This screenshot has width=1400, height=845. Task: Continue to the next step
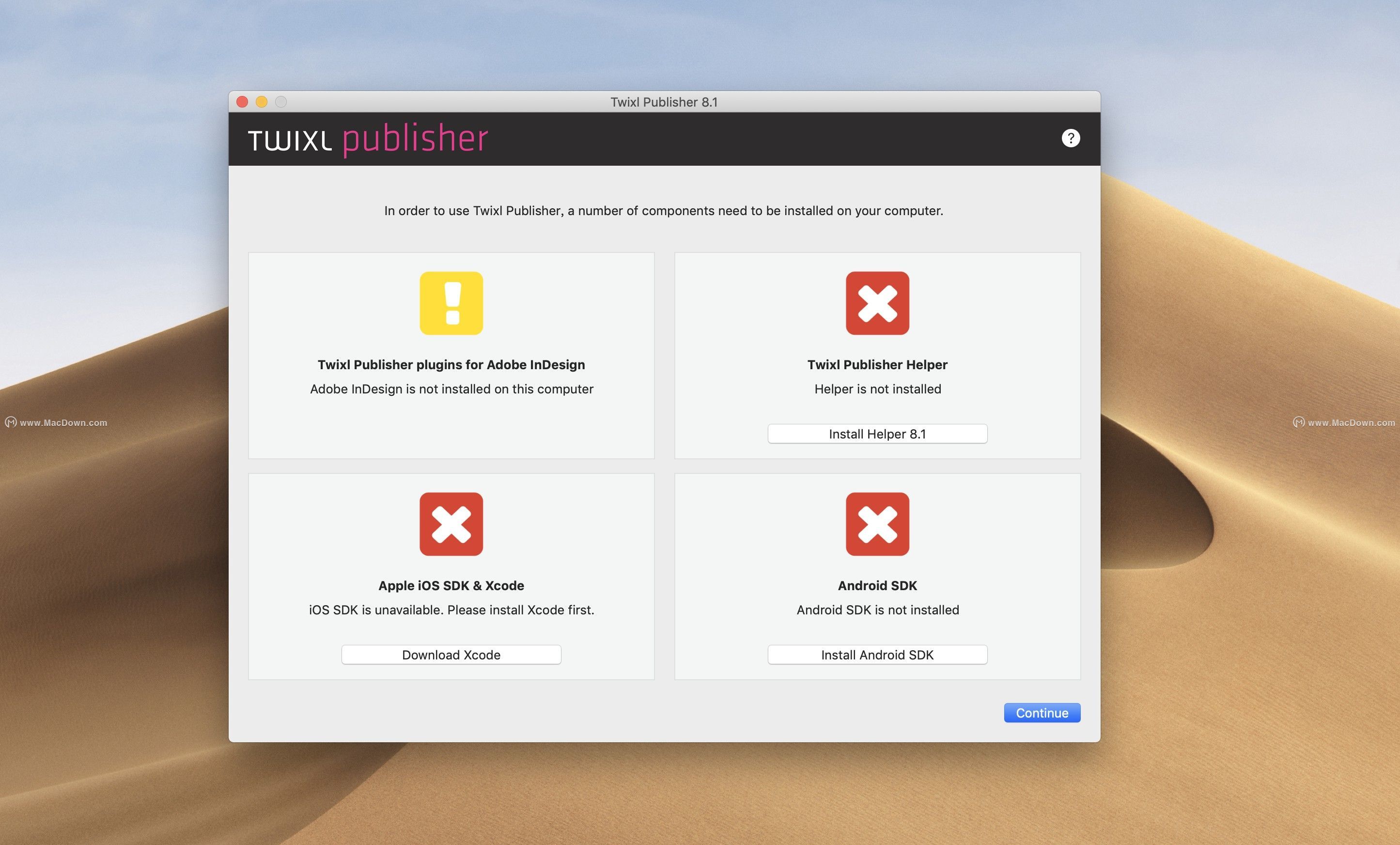pyautogui.click(x=1042, y=713)
